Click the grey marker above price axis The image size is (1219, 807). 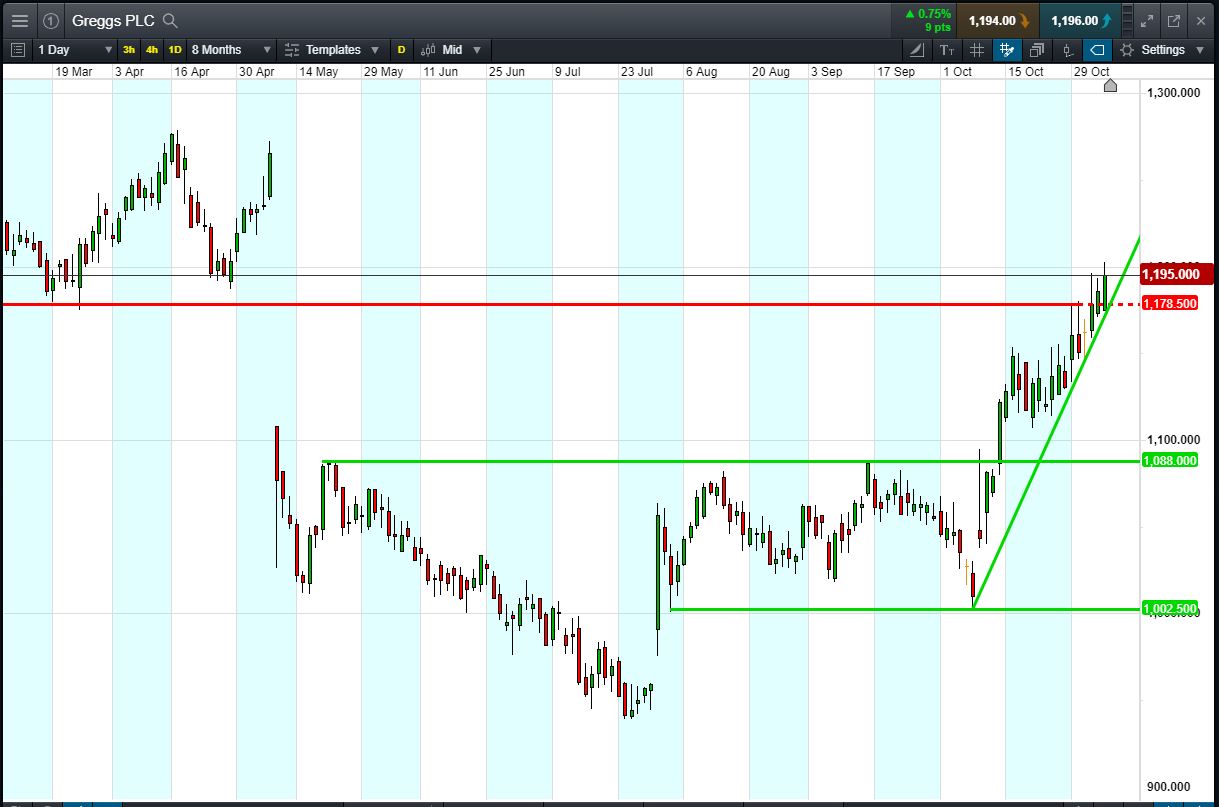click(x=1110, y=86)
